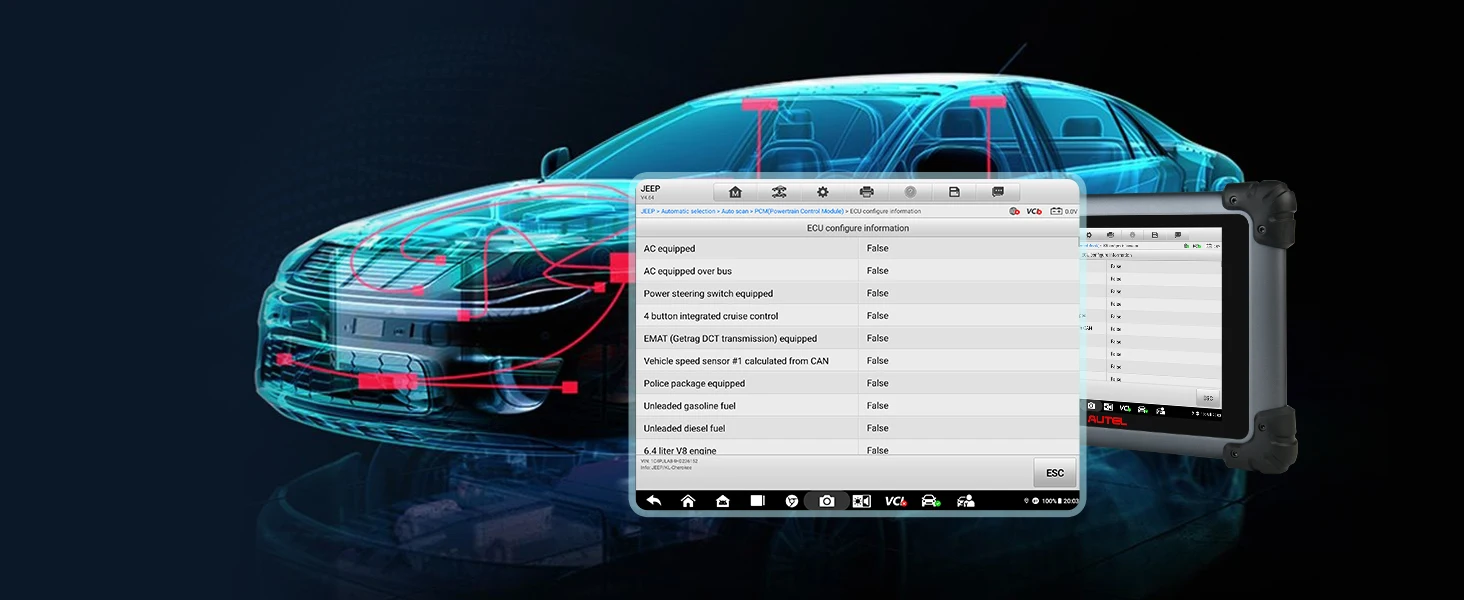Open Automatic selection breadcrumb link
Image resolution: width=1464 pixels, height=600 pixels.
(x=688, y=211)
